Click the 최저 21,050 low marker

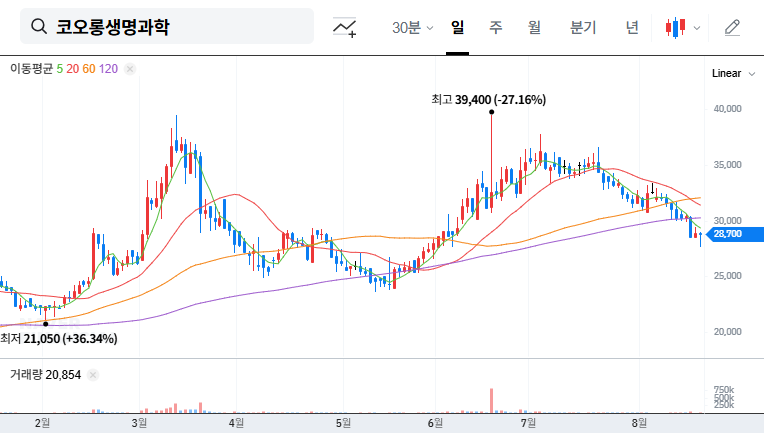click(x=46, y=323)
